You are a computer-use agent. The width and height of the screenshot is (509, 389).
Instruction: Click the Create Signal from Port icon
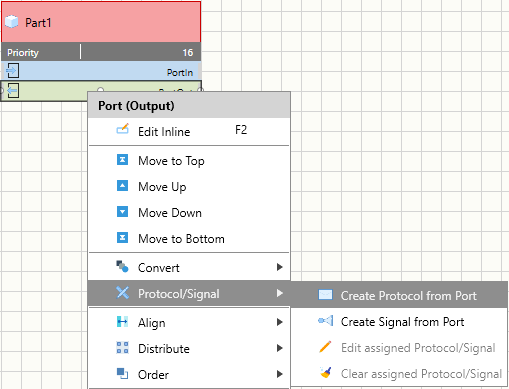[325, 321]
